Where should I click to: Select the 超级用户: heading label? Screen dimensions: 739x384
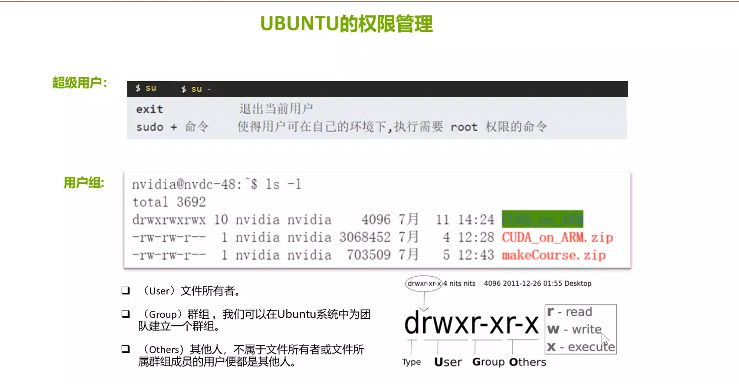pyautogui.click(x=80, y=83)
